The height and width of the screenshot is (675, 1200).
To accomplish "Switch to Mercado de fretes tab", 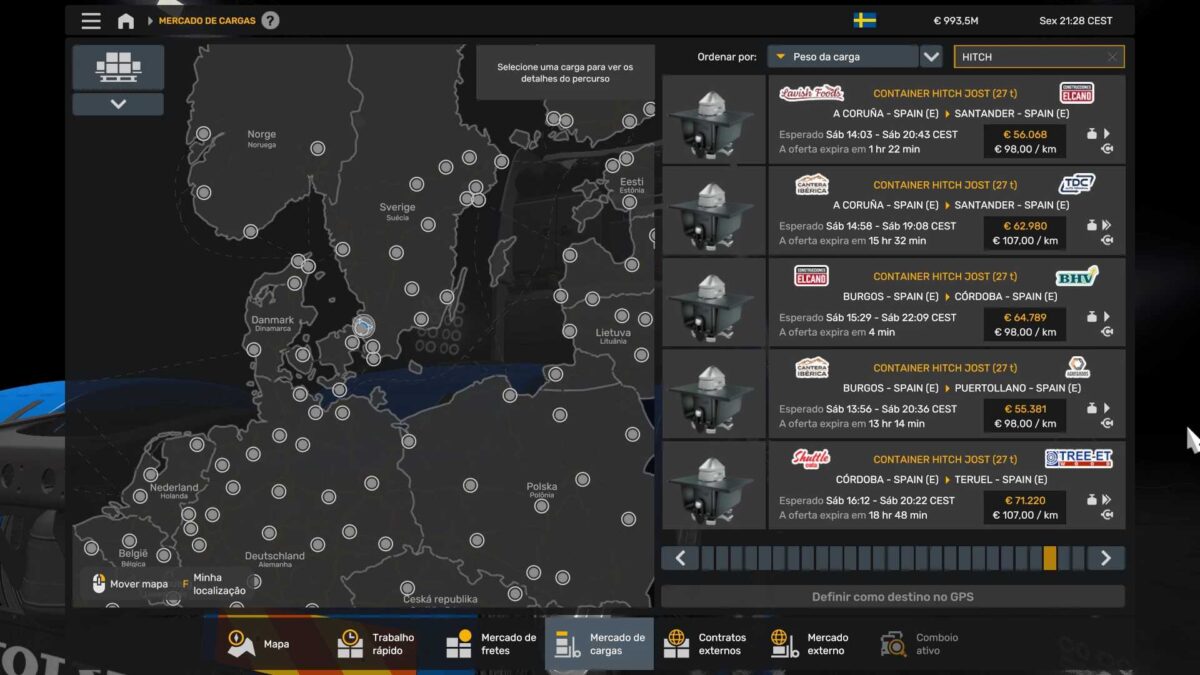I will click(x=459, y=643).
